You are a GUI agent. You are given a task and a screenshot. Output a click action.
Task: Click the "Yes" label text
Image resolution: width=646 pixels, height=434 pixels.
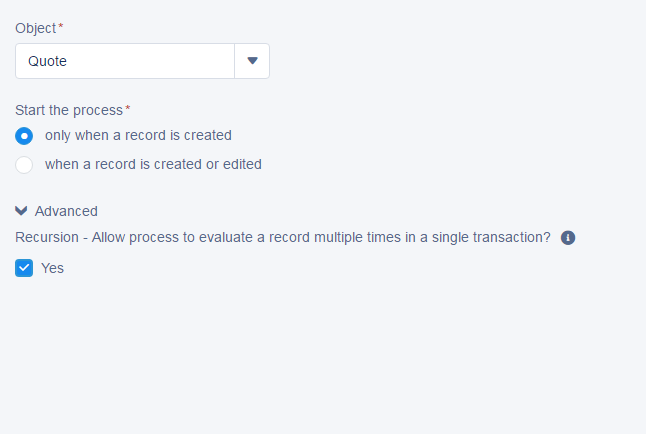[52, 268]
